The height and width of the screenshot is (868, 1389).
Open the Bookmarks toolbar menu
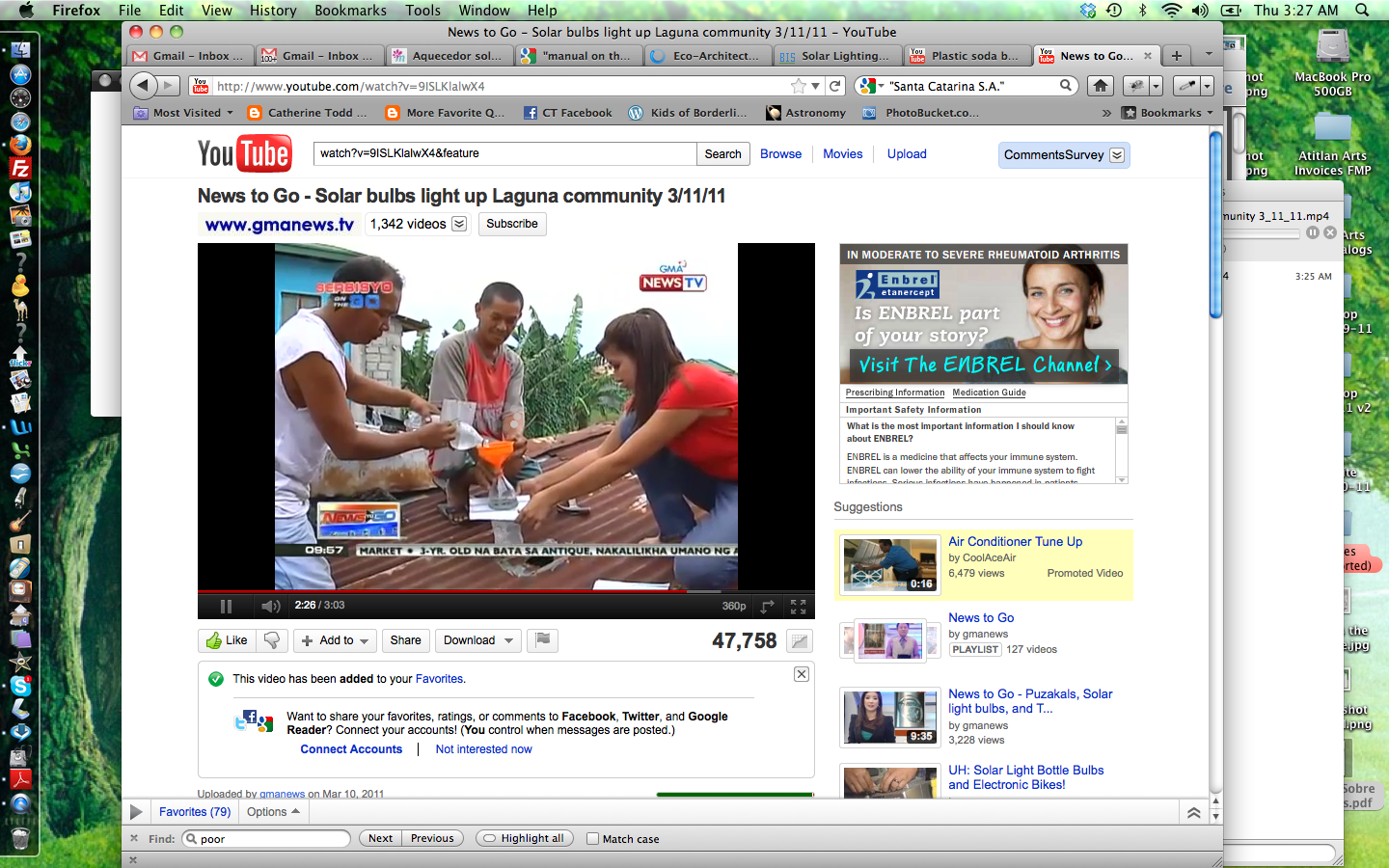[1168, 113]
